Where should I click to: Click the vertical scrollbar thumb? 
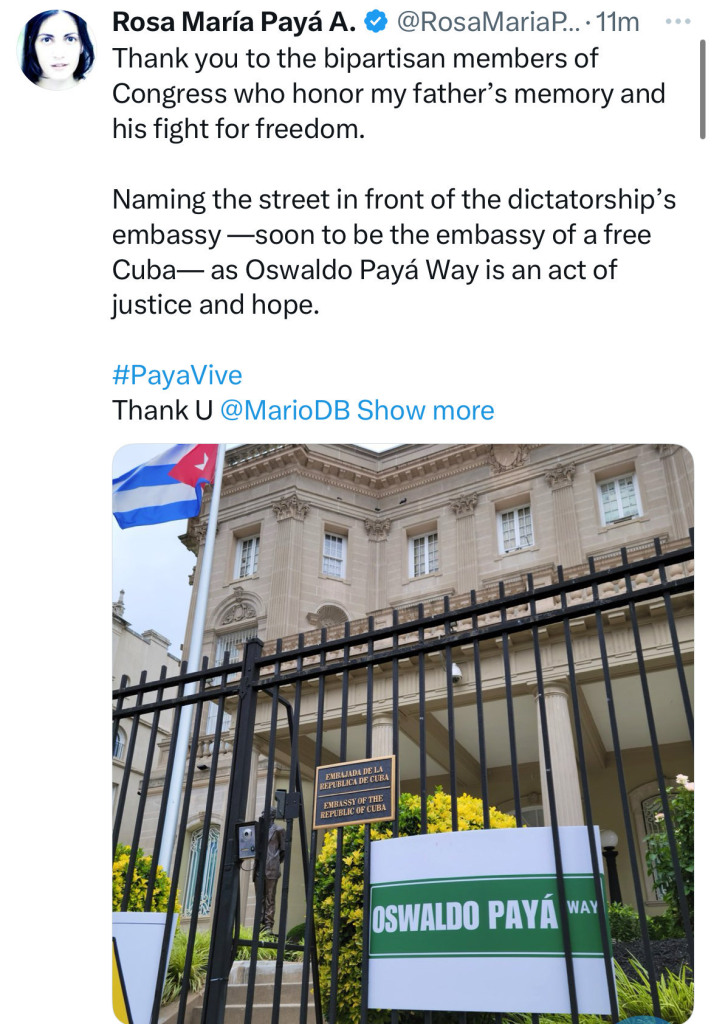[703, 89]
